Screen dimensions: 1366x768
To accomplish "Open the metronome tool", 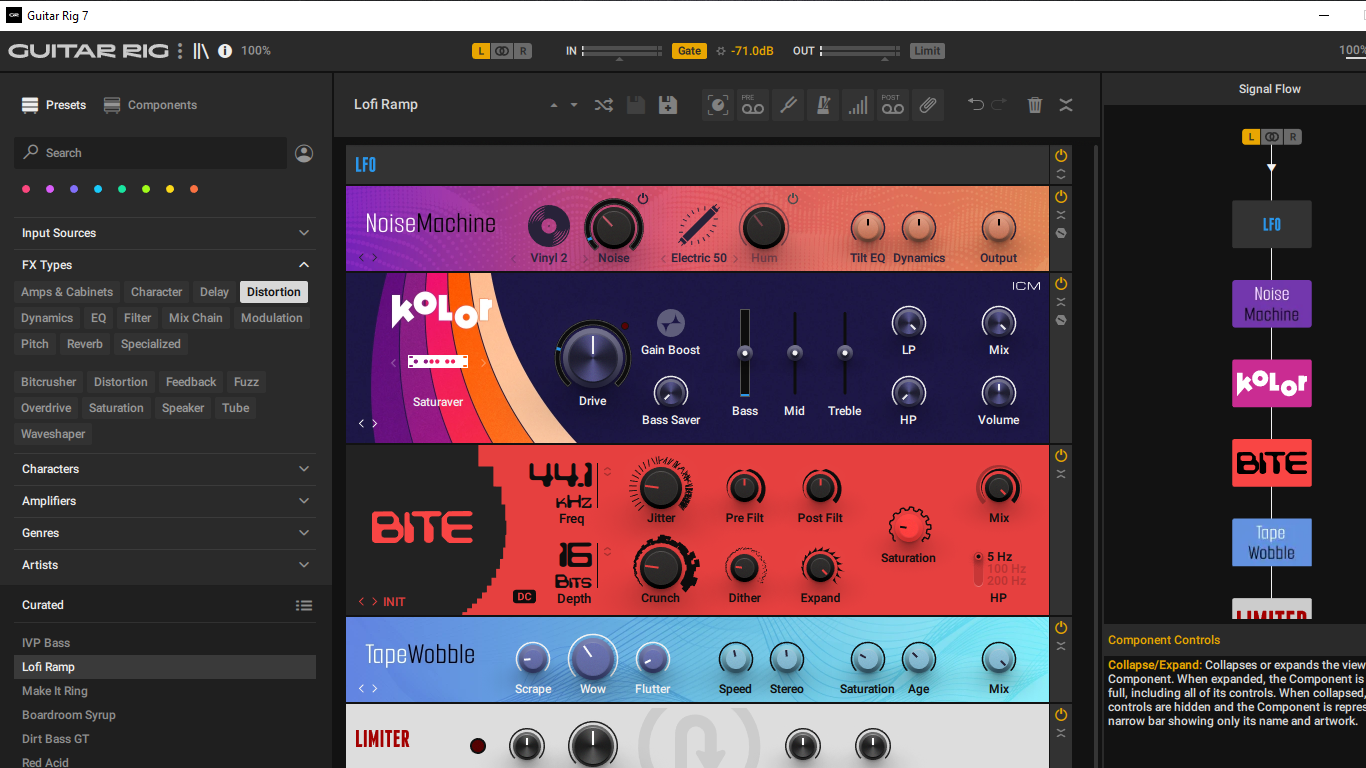I will (x=823, y=105).
